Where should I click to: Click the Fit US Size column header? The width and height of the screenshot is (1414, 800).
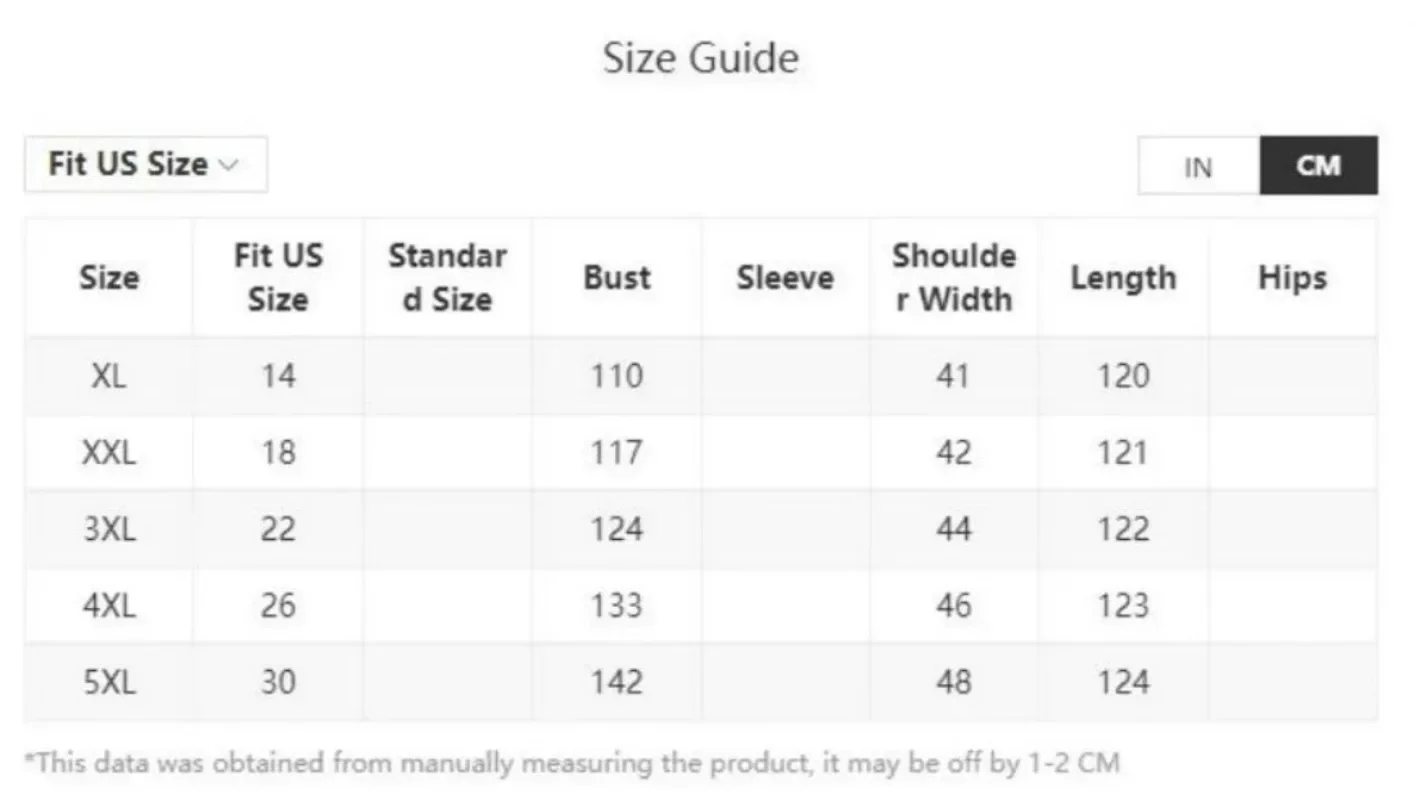point(278,277)
